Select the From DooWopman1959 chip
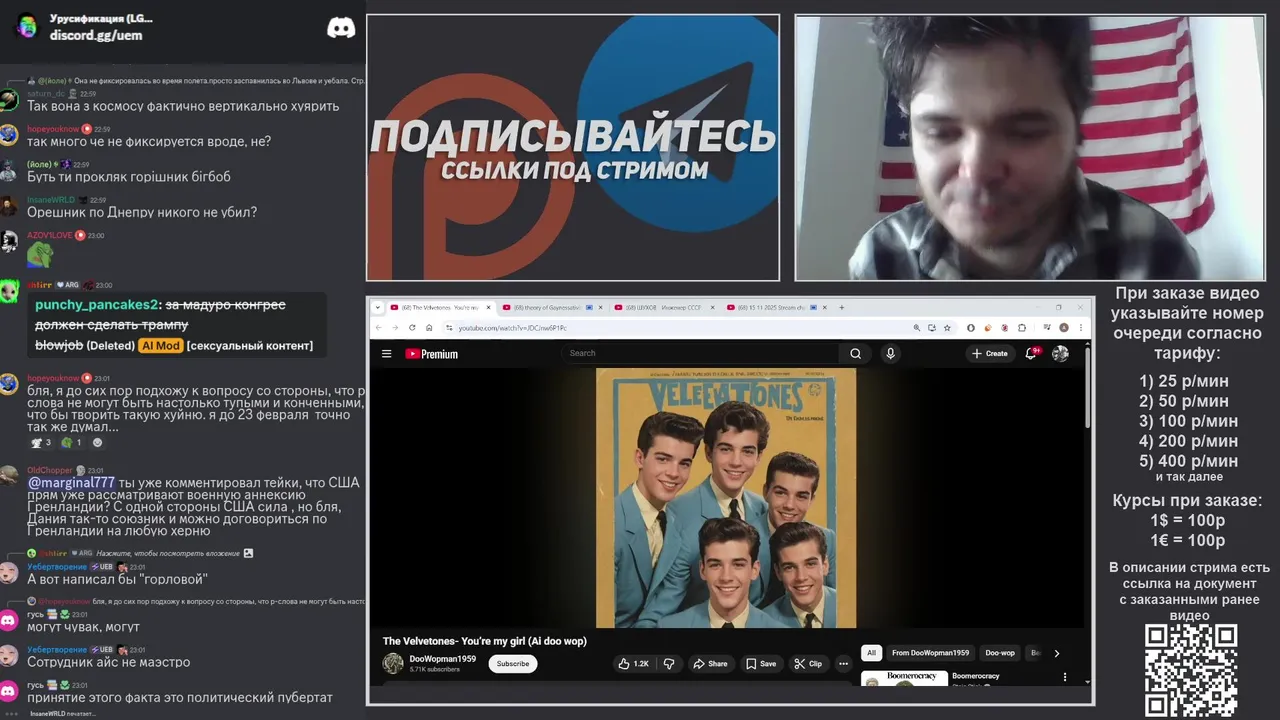1280x720 pixels. pyautogui.click(x=930, y=653)
